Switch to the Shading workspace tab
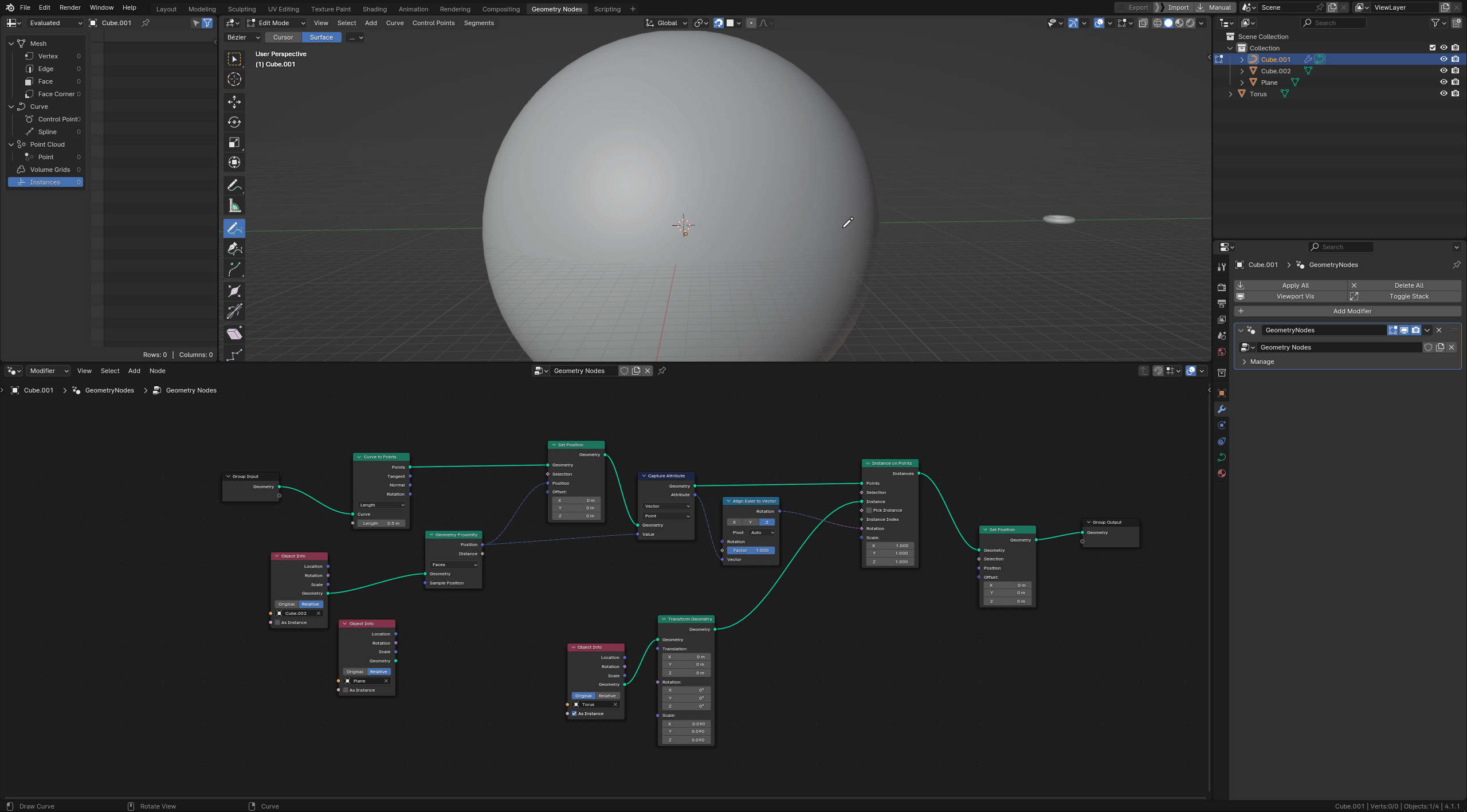 [x=374, y=9]
